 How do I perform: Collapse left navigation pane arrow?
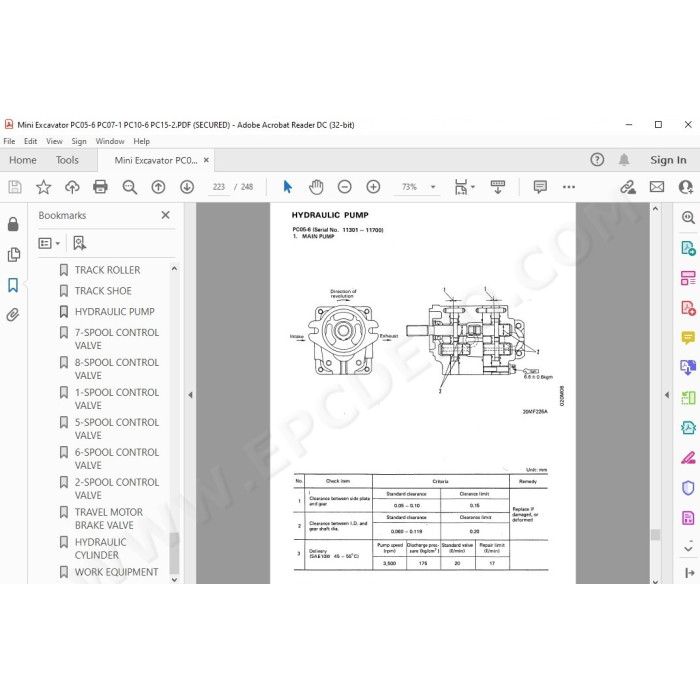click(191, 395)
